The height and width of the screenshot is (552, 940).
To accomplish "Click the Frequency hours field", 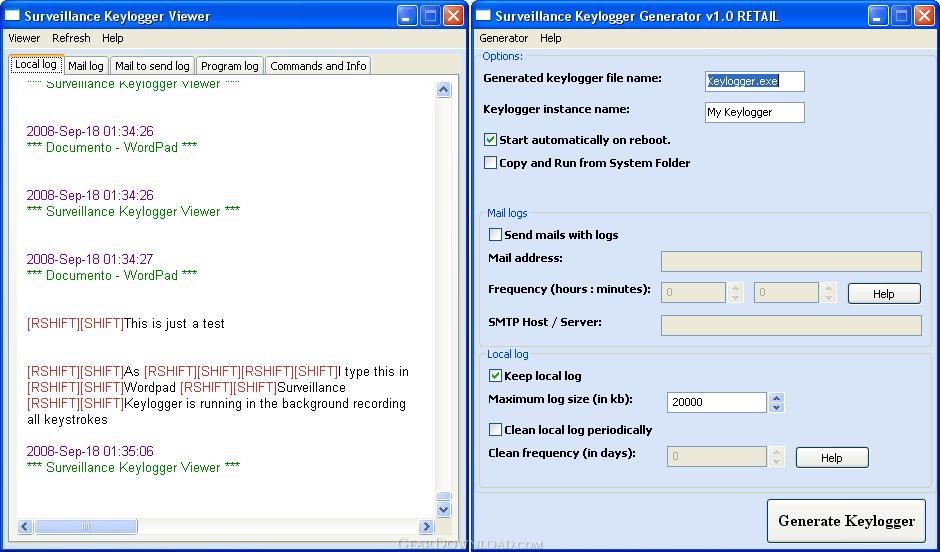I will pos(694,292).
